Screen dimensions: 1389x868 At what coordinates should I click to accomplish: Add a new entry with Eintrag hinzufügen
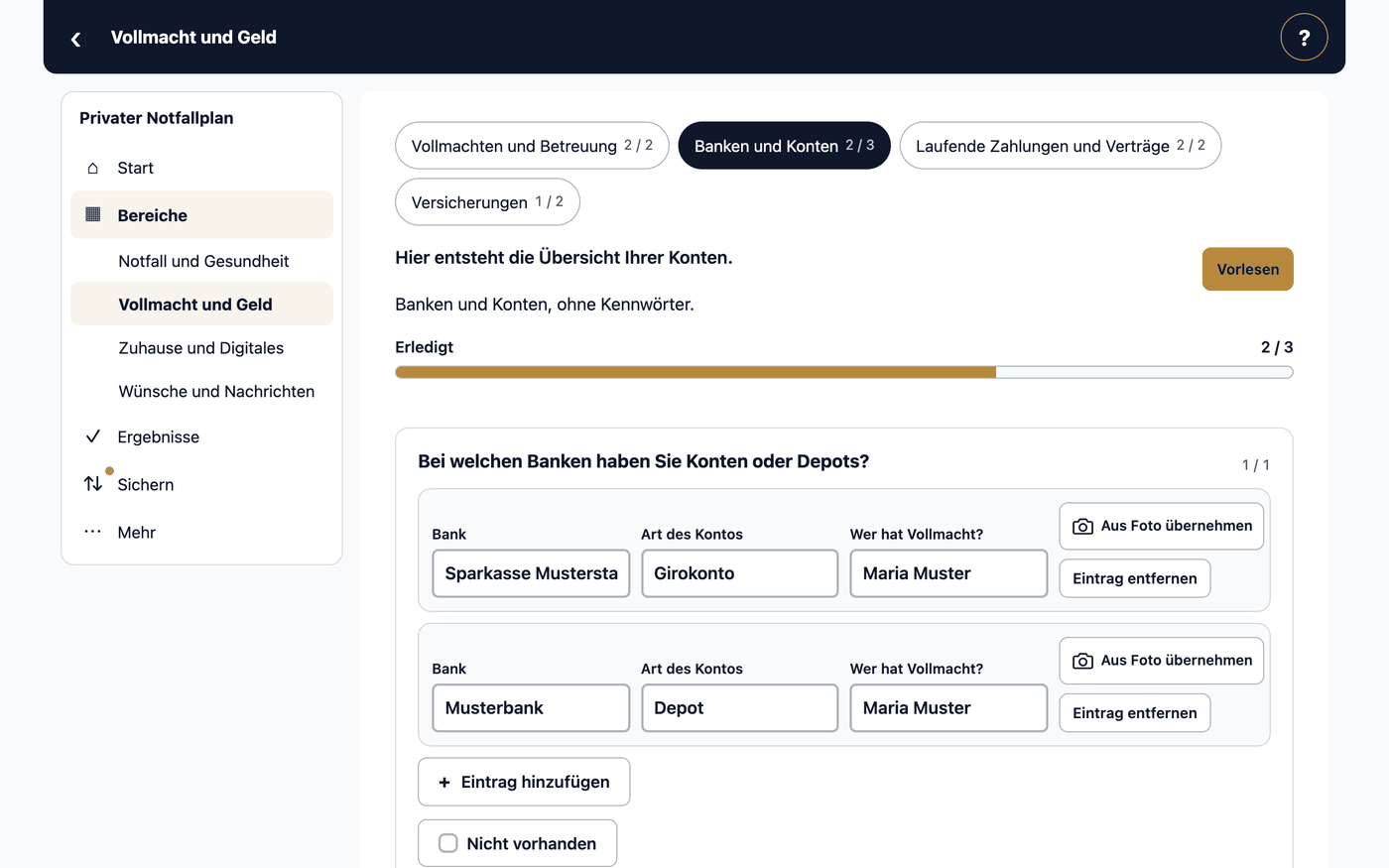[524, 783]
